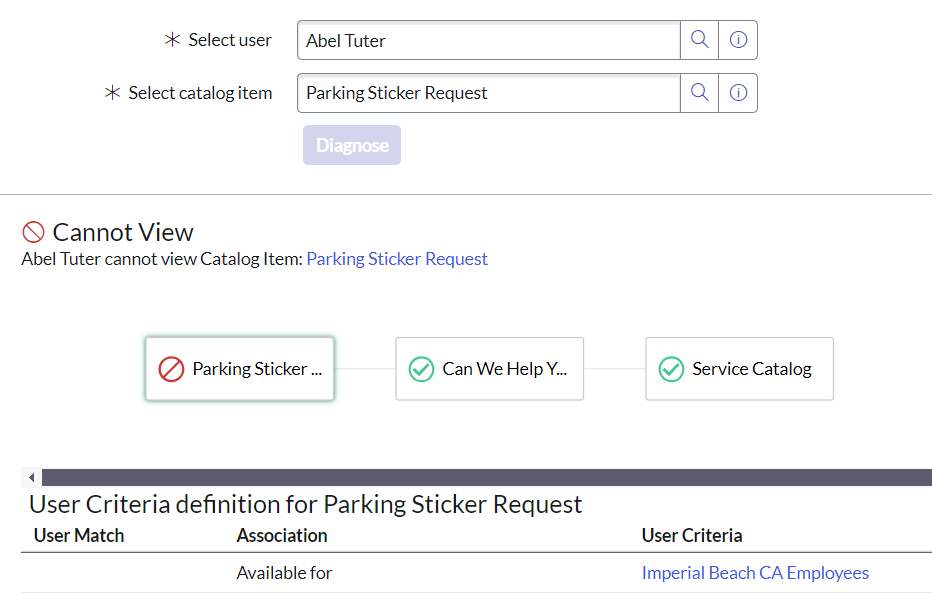Open Imperial Beach CA Employees user criteria link
The height and width of the screenshot is (606, 932).
click(755, 573)
